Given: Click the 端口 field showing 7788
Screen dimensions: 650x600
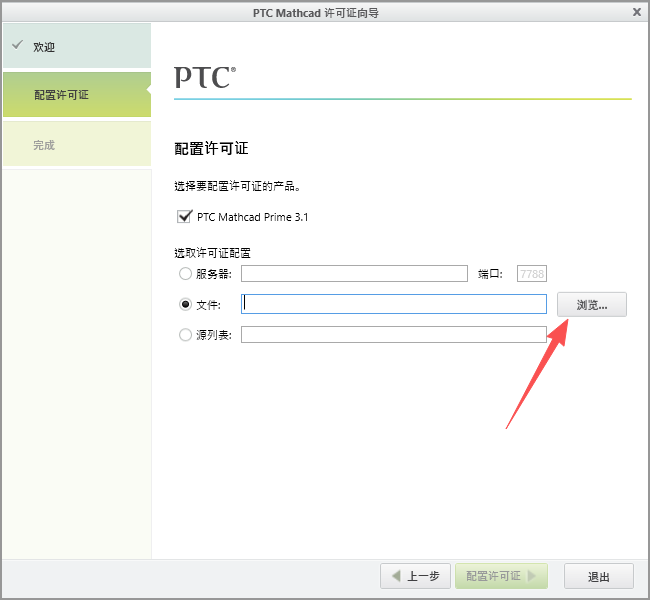Looking at the screenshot, I should [531, 274].
